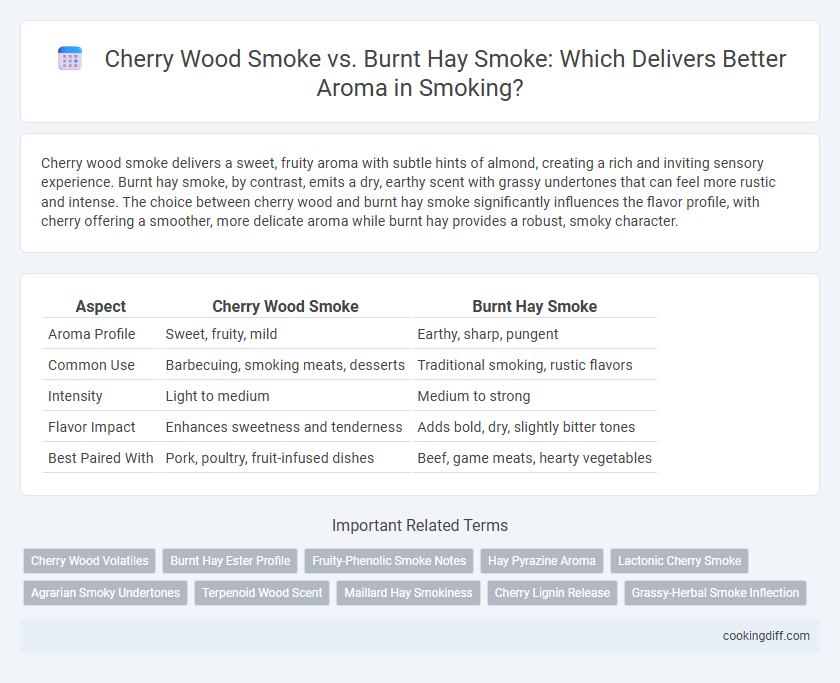Screen dimensions: 840x683
Task: Open the Cherry Wood Volatiles tag
Action: coord(89,561)
